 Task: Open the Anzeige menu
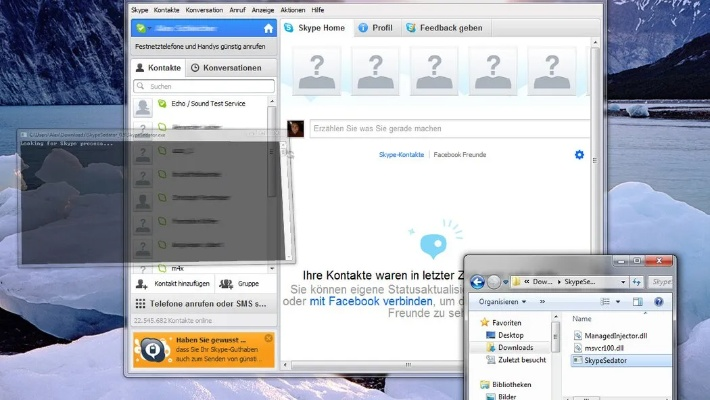coord(263,9)
